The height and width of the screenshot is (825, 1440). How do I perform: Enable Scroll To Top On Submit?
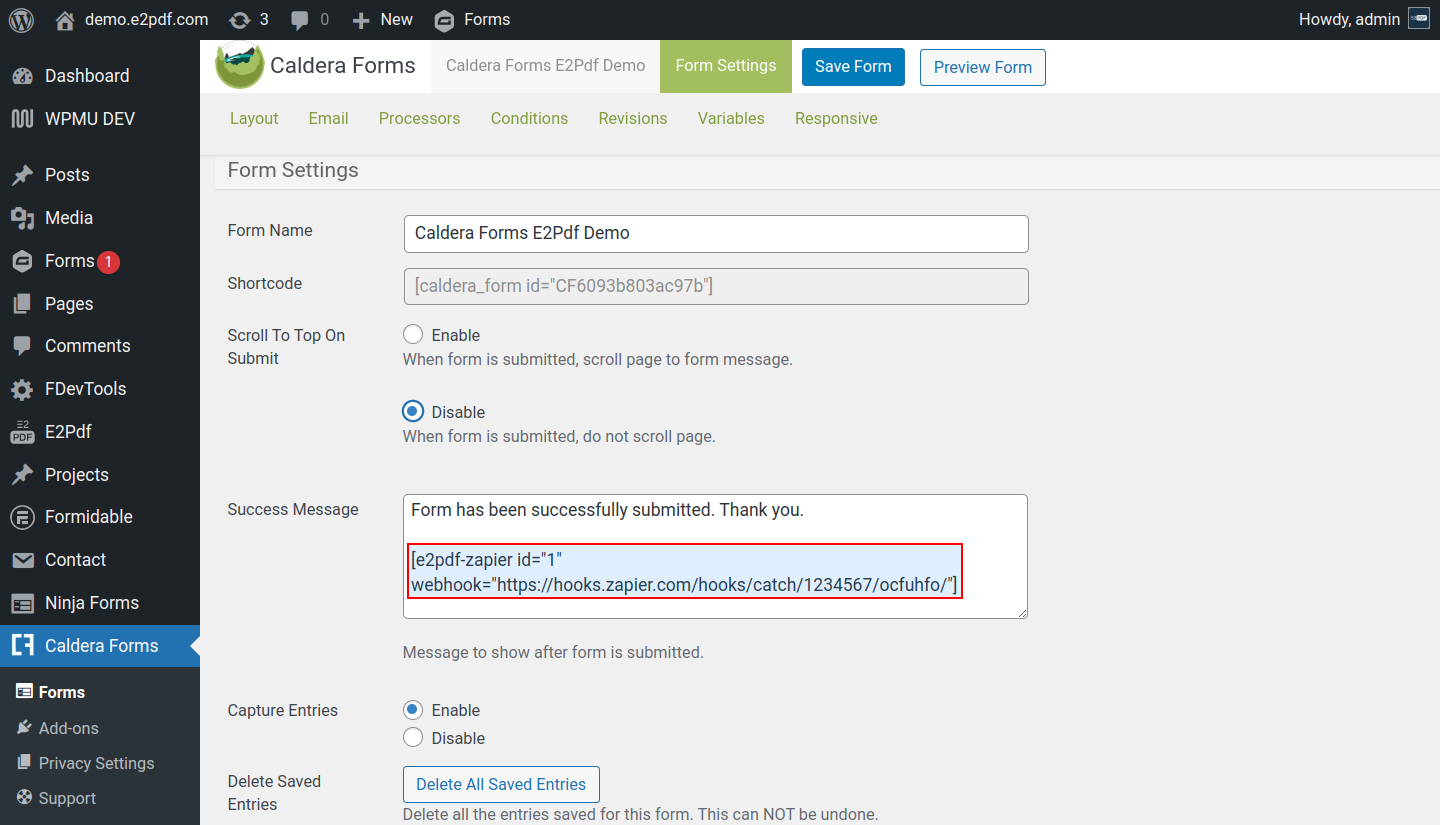tap(413, 335)
